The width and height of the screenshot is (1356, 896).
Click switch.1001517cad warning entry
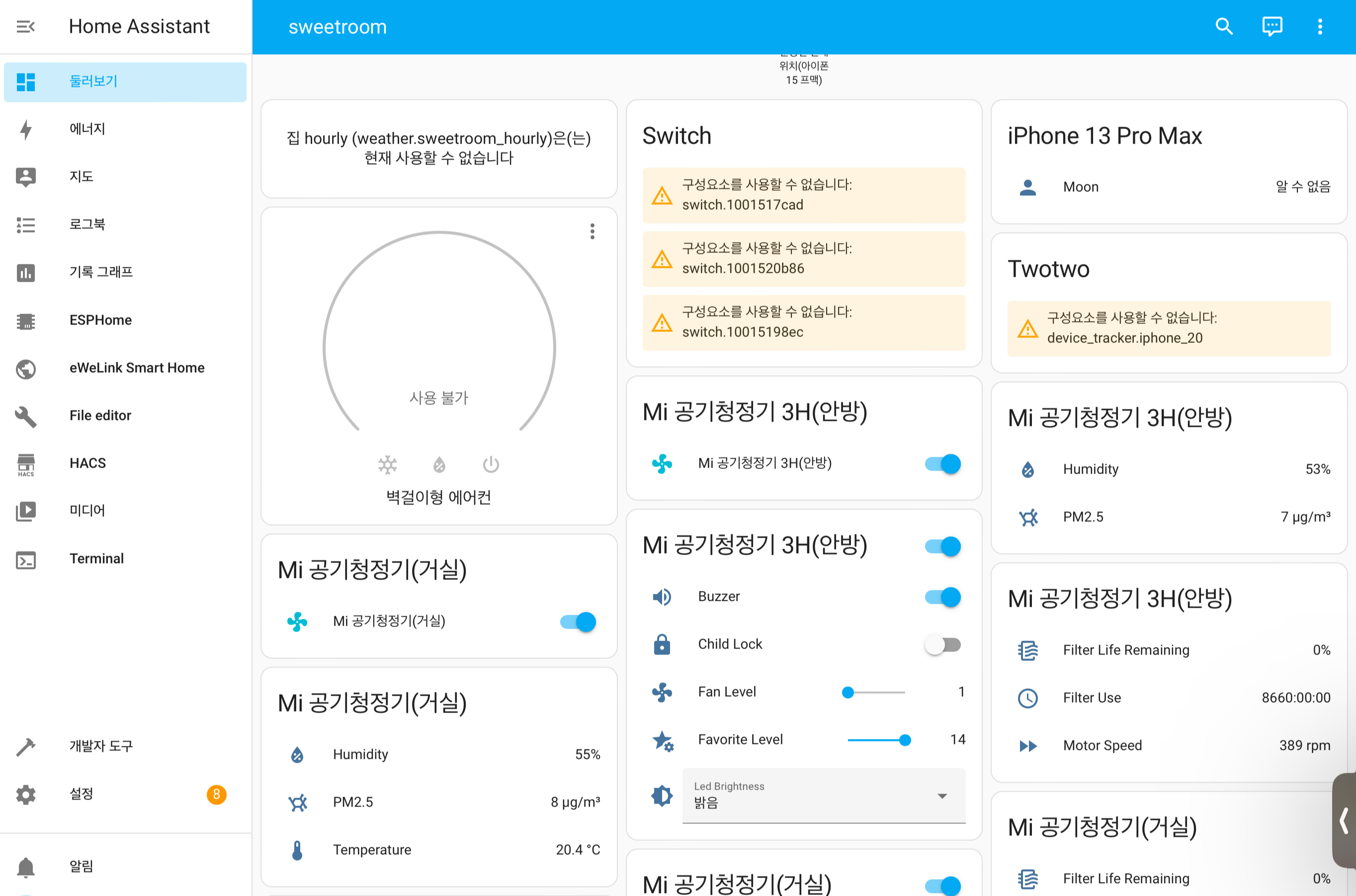pos(803,195)
